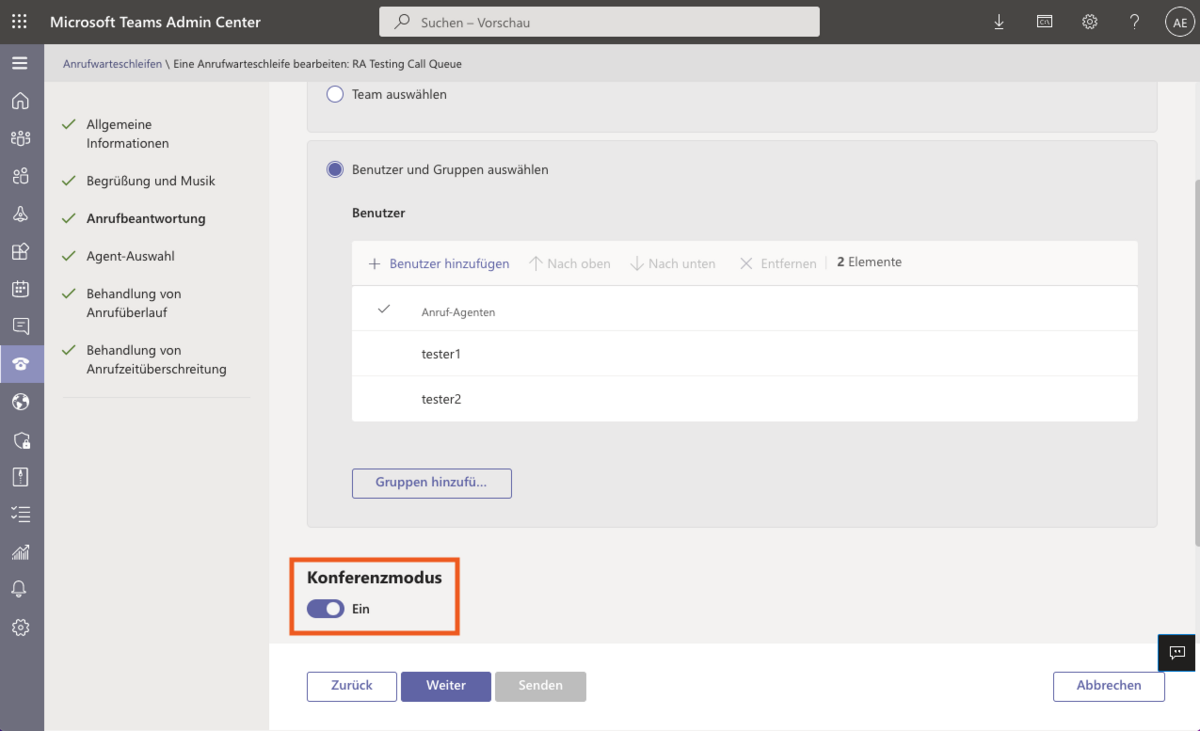Viewport: 1200px width, 731px height.
Task: Open the Voice phone sidebar icon
Action: point(20,364)
